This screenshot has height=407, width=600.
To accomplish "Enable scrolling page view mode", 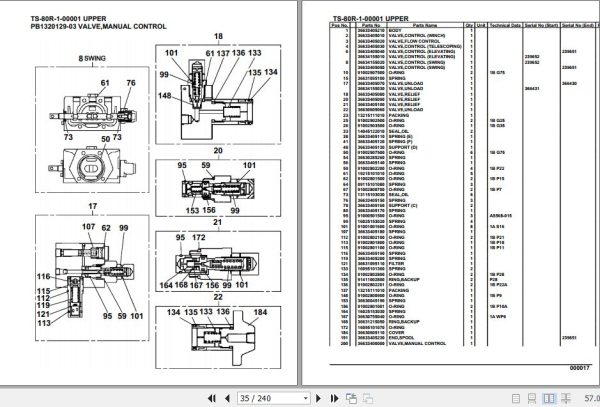I will [x=532, y=398].
